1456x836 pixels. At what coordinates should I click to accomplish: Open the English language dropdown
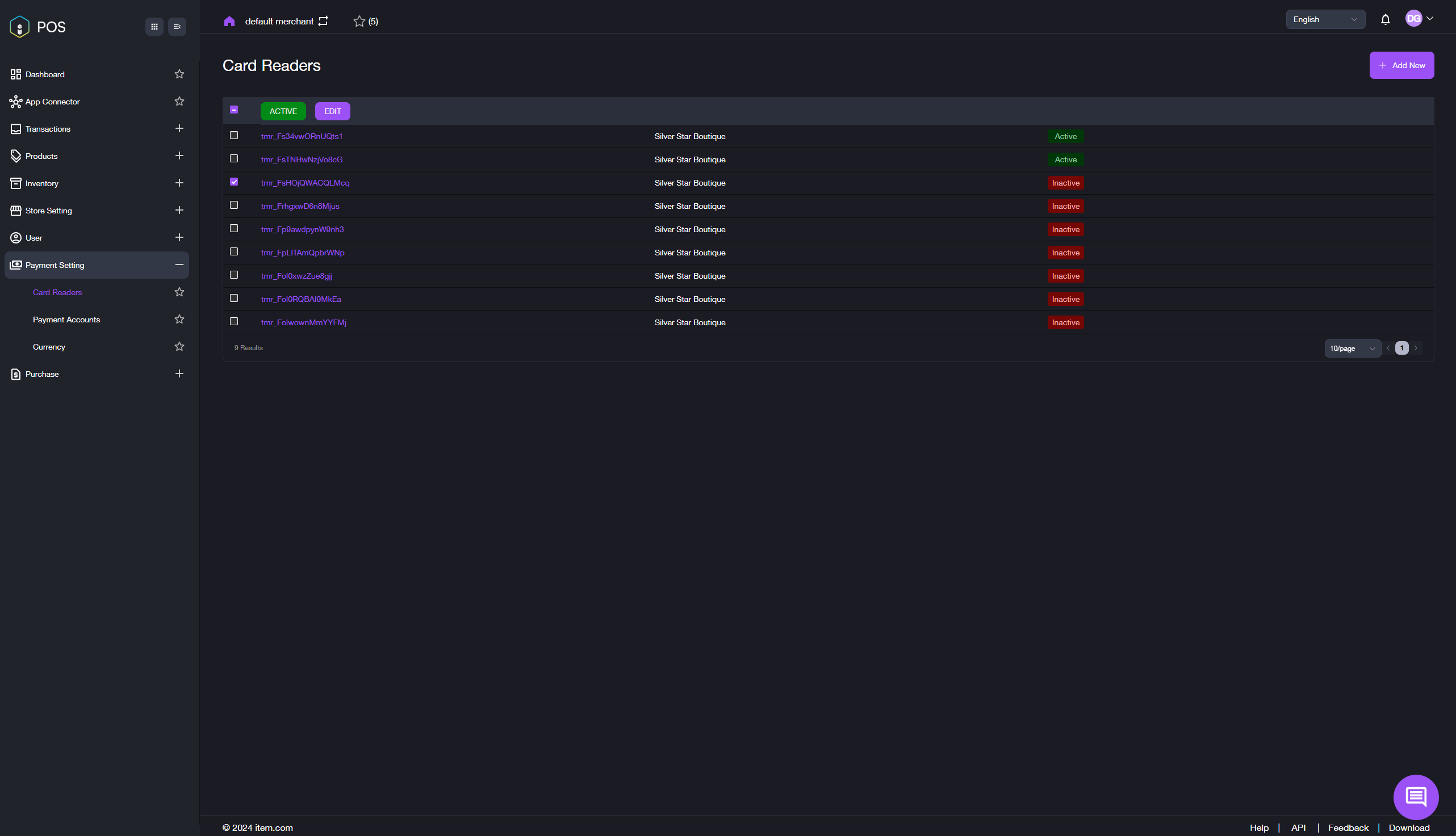1324,19
